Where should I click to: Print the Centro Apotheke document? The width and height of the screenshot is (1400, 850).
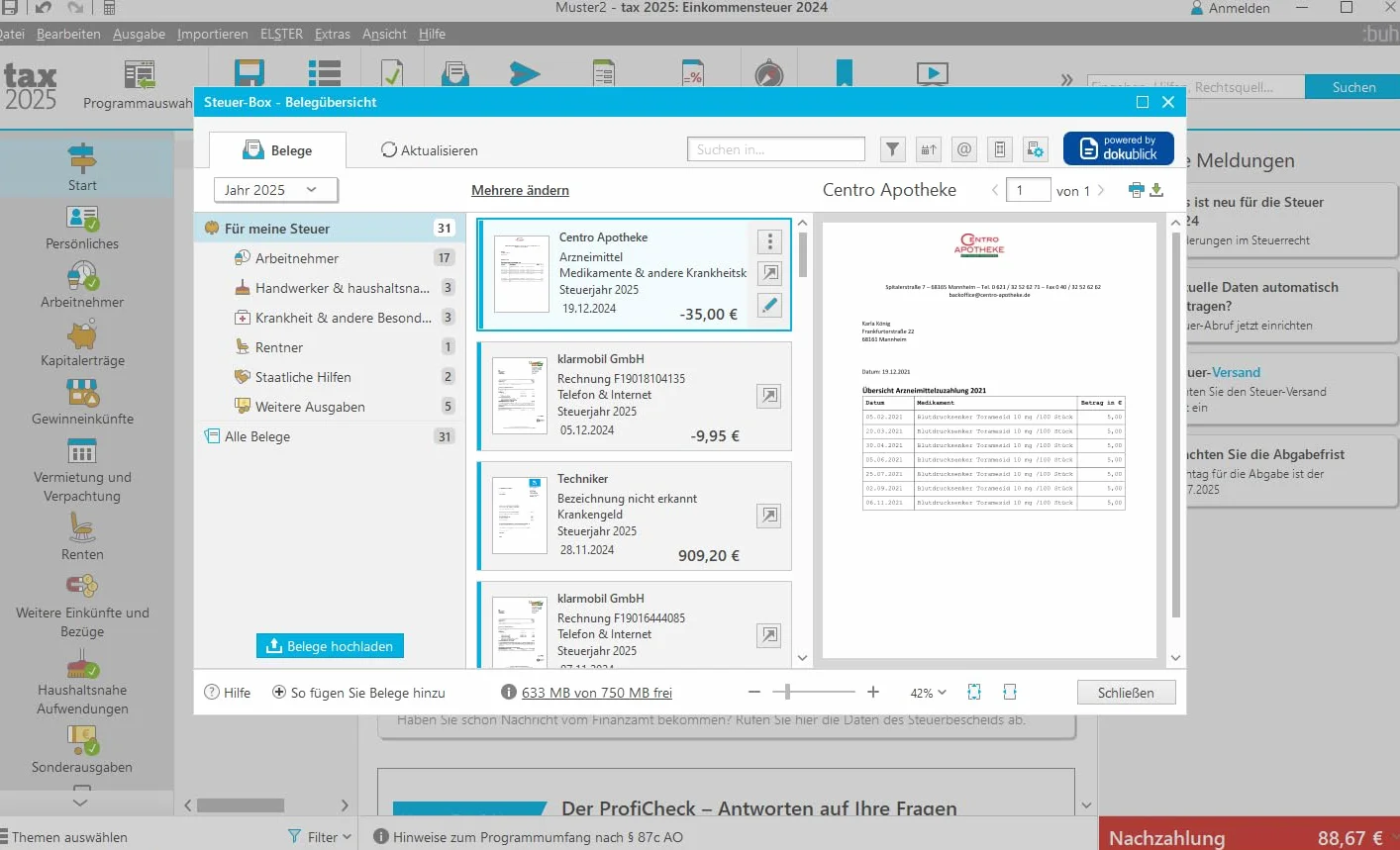click(1136, 190)
